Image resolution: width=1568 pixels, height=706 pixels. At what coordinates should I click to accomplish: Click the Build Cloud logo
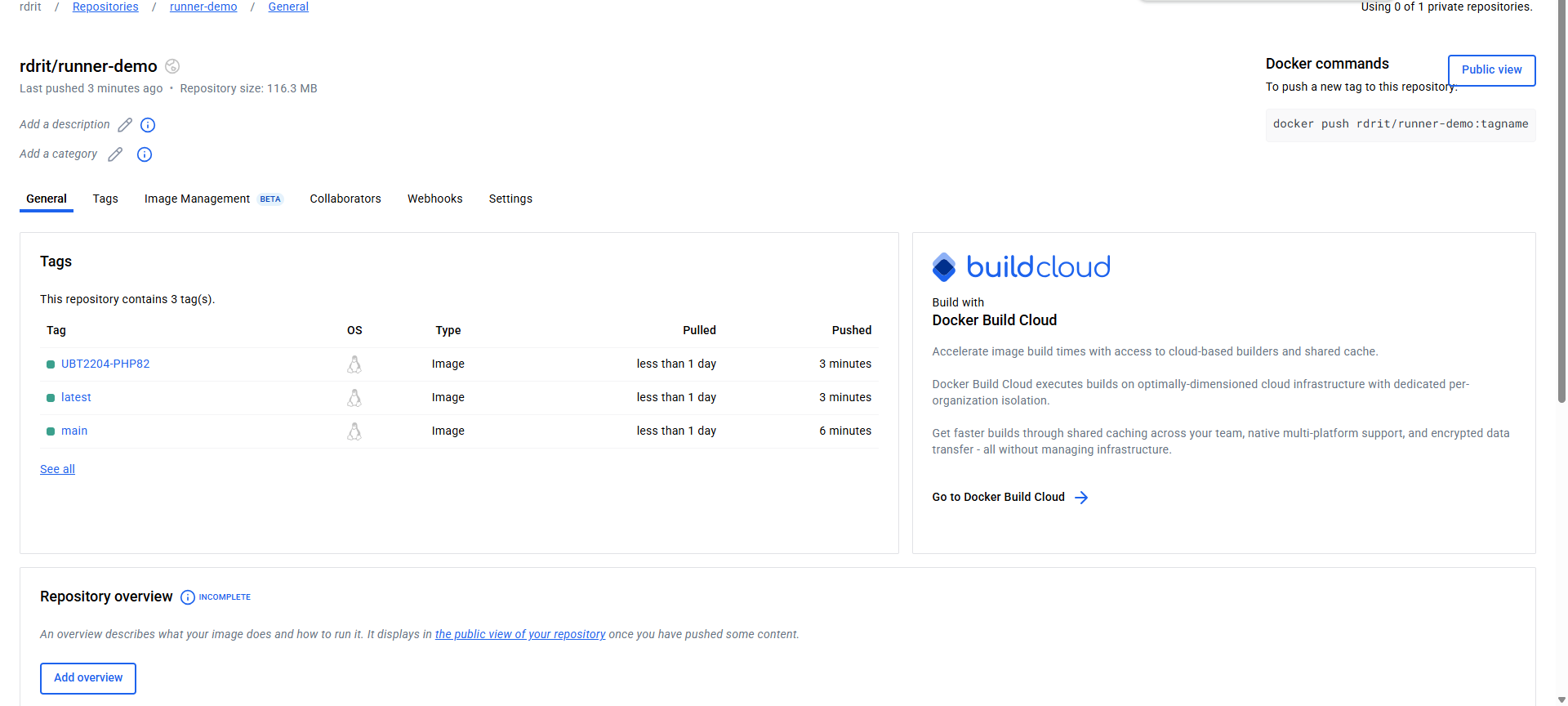(x=1021, y=267)
